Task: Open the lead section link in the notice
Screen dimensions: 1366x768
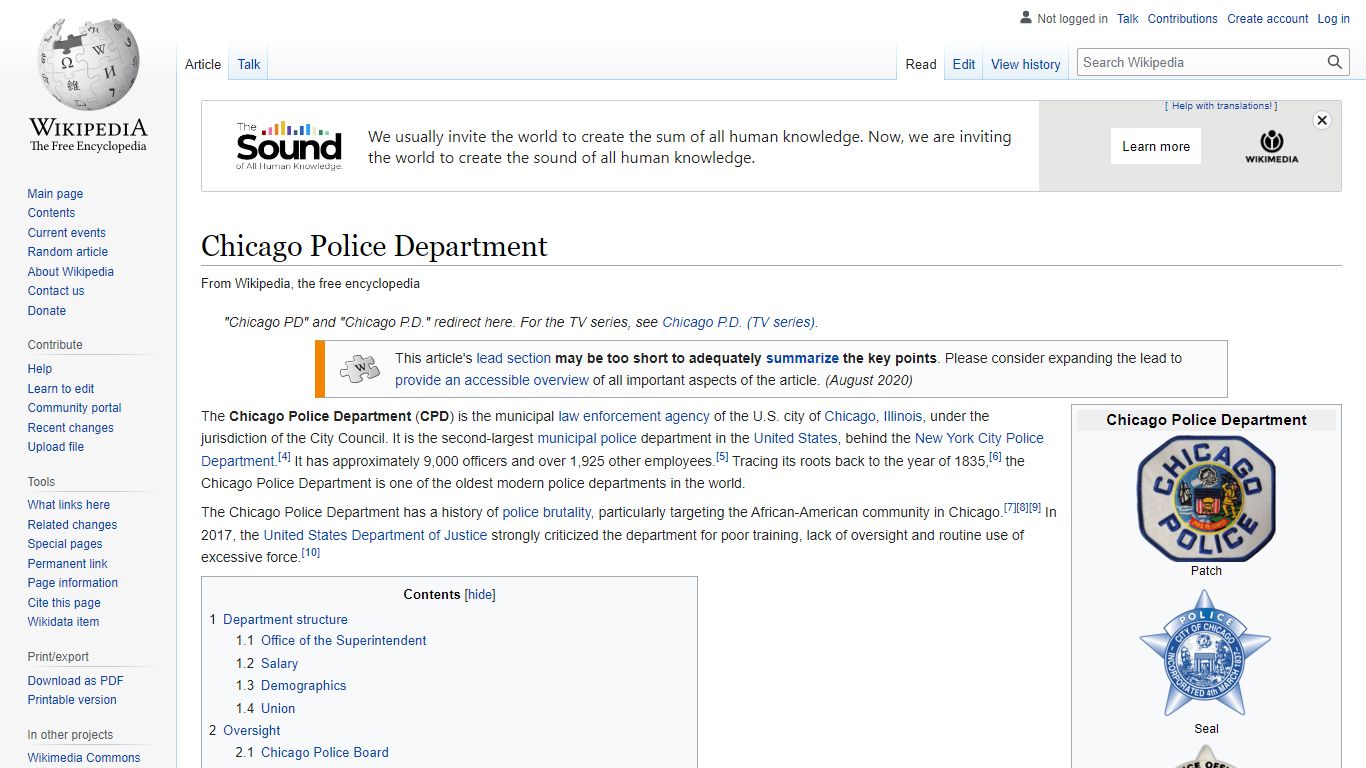Action: pyautogui.click(x=514, y=358)
